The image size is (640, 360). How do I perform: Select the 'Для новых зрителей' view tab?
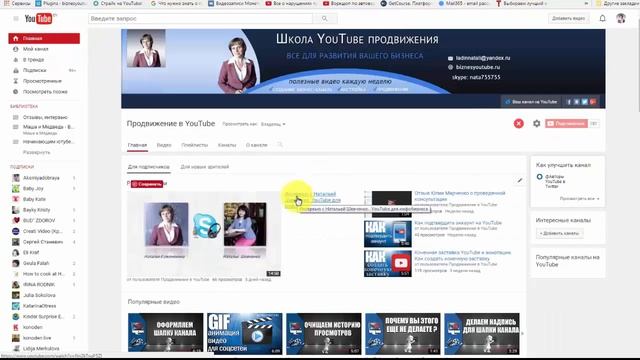click(204, 167)
